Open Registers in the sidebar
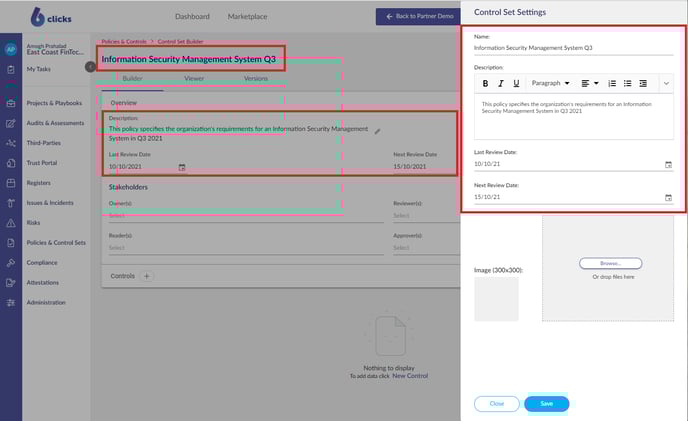This screenshot has width=688, height=421. (x=39, y=183)
